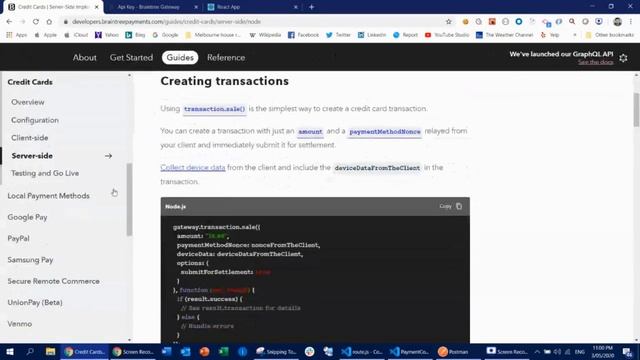Open a new browser tab

tap(311, 7)
